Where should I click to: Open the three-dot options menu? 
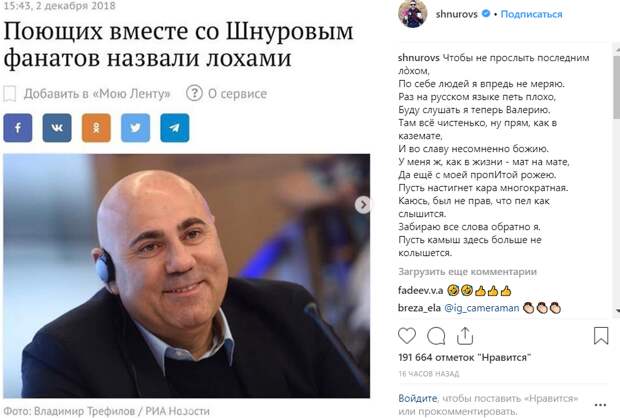click(600, 405)
